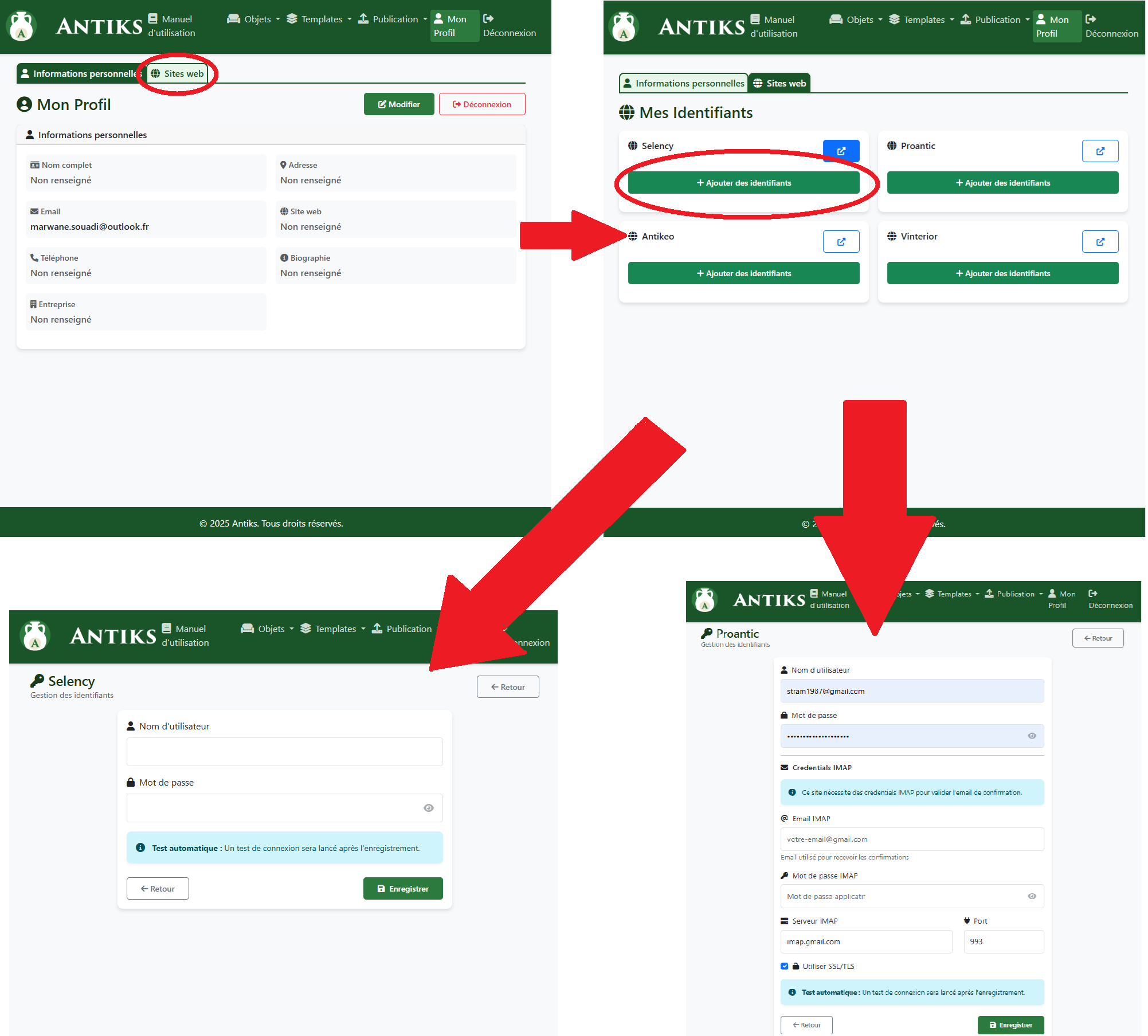Screen dimensions: 1148x1036
Task: Click Mon Profil user icon, top-right navbar
Action: click(x=1041, y=19)
